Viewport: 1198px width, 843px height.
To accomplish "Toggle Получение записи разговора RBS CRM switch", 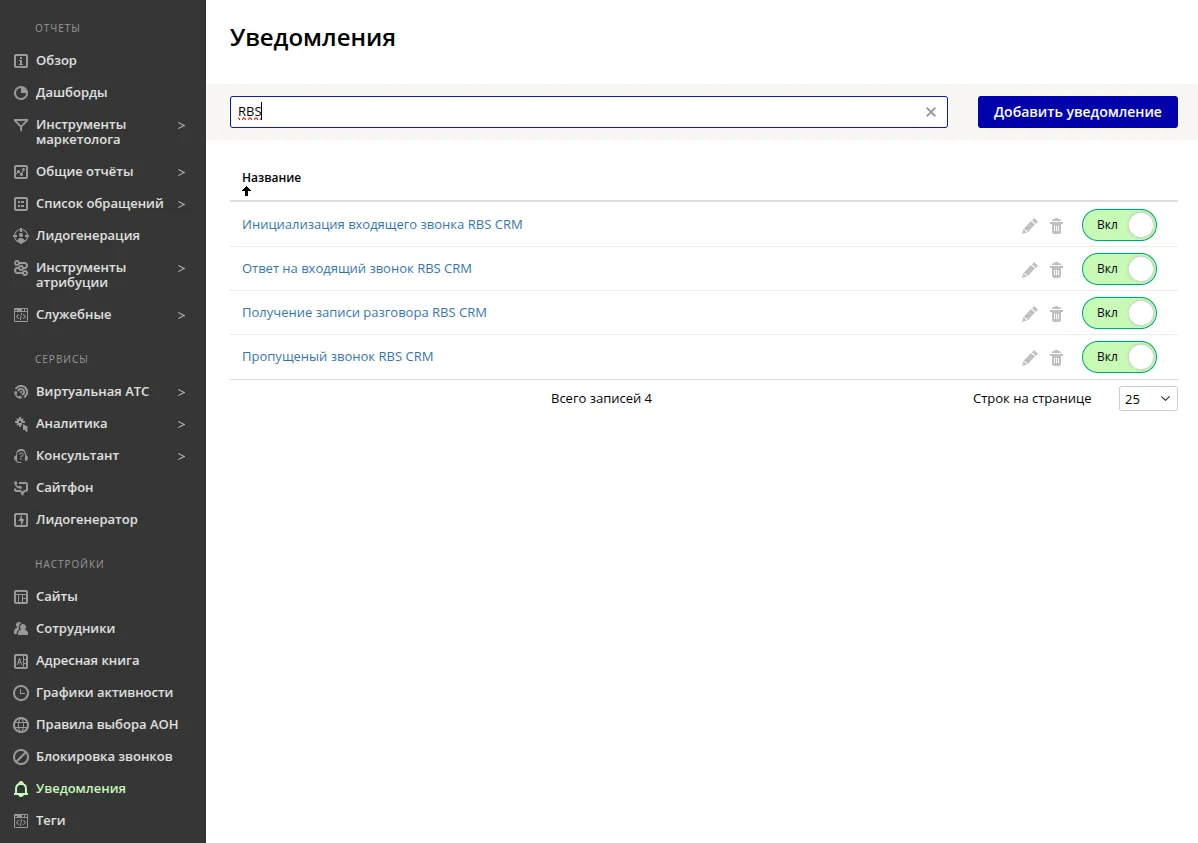I will click(1119, 313).
